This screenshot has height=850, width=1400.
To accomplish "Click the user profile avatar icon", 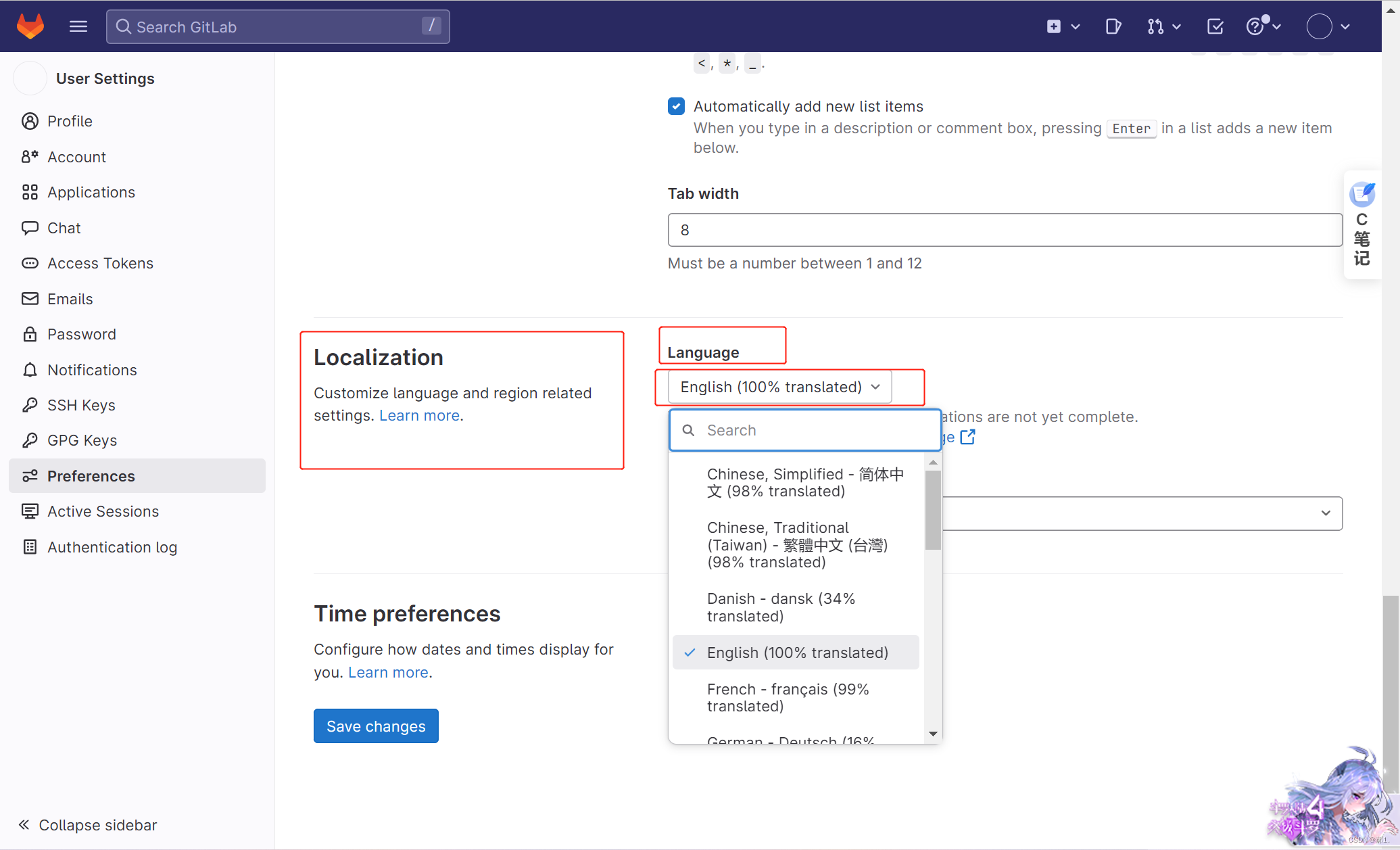I will 1320,27.
